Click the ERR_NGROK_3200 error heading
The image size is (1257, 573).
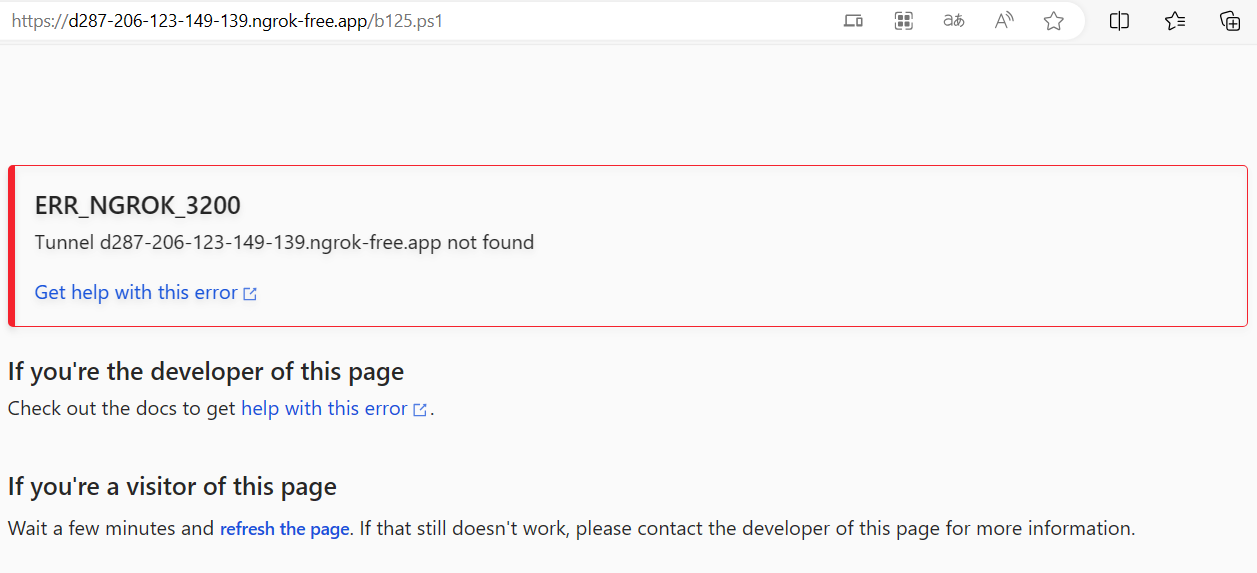[138, 206]
